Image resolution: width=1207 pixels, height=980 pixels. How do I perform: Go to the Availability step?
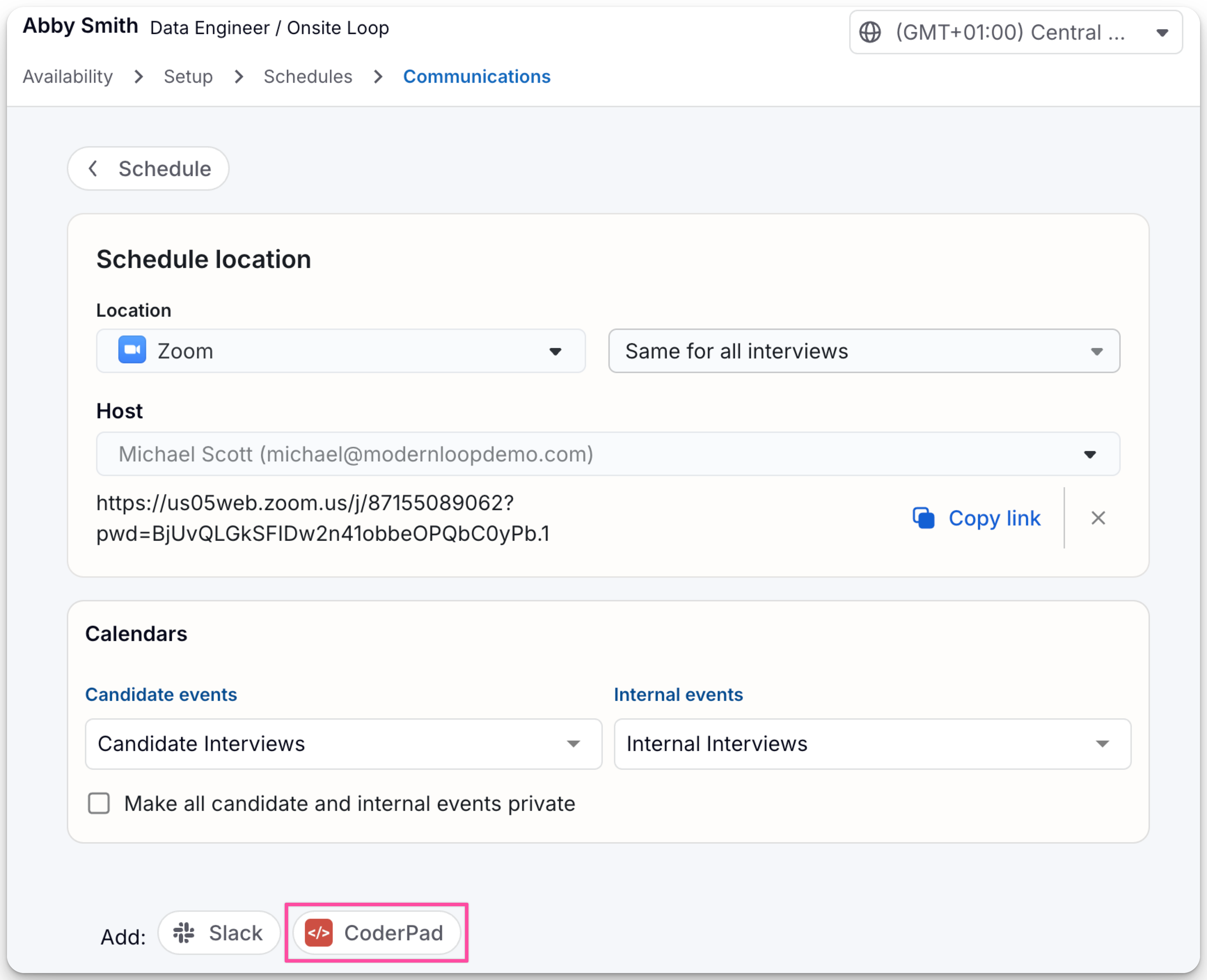point(68,77)
